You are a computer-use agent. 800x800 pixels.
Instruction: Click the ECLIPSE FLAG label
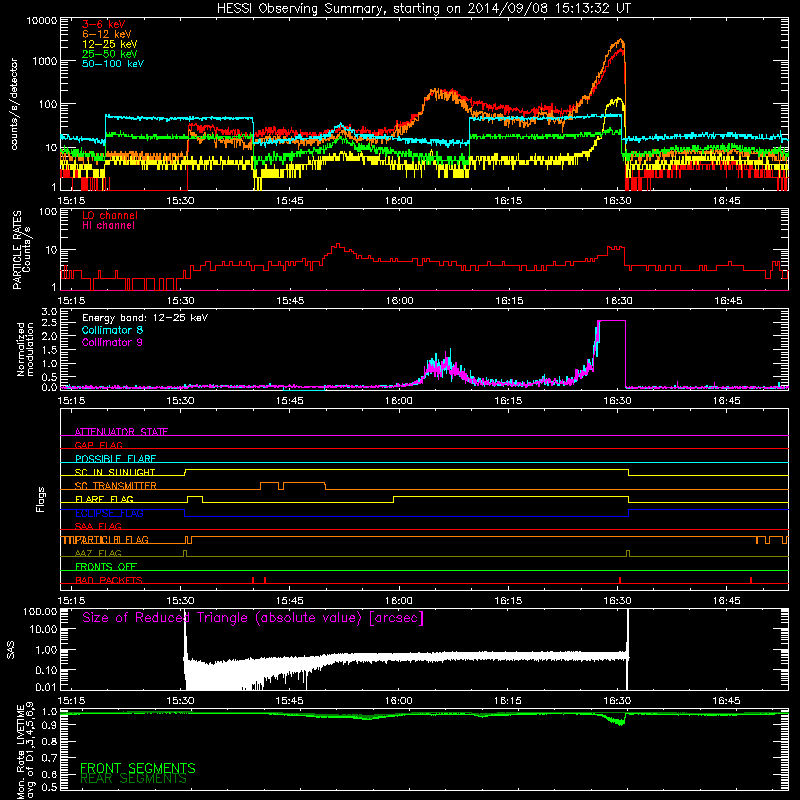[x=109, y=513]
